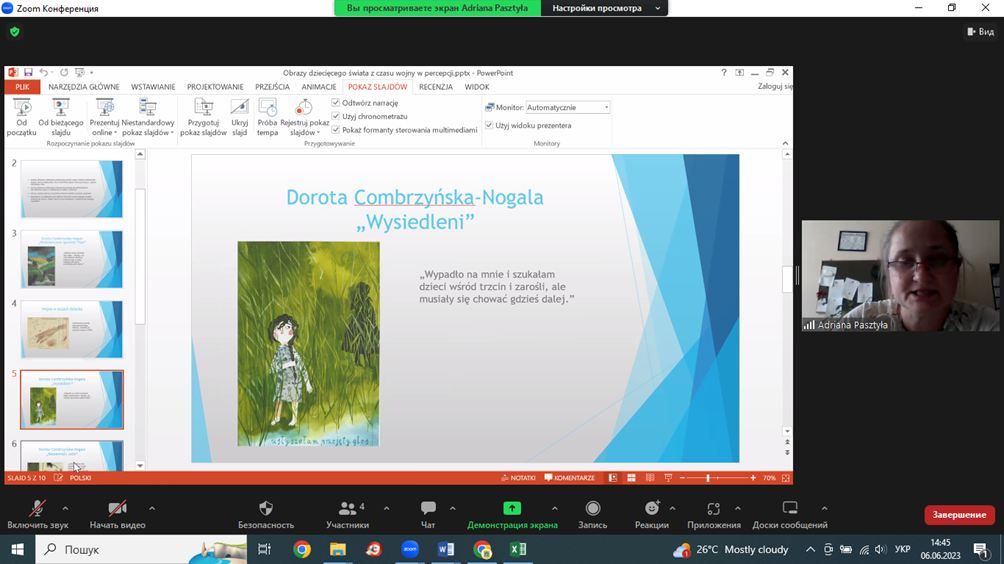Open Настройки просмотра dropdown
1004x564 pixels.
click(x=604, y=8)
